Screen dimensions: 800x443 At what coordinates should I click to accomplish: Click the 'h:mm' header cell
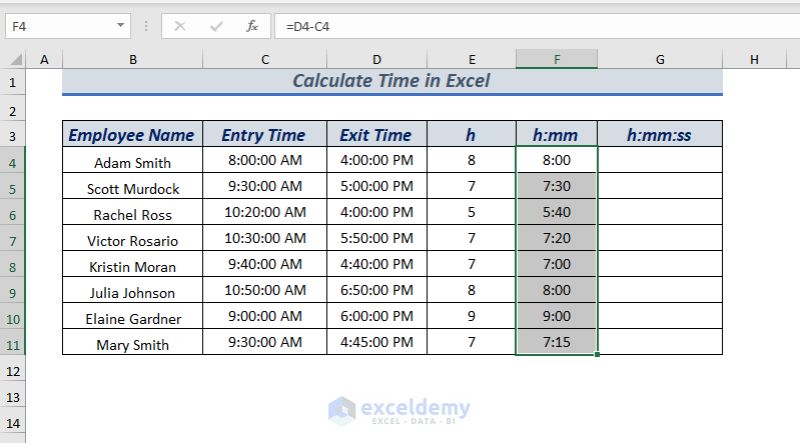(557, 134)
